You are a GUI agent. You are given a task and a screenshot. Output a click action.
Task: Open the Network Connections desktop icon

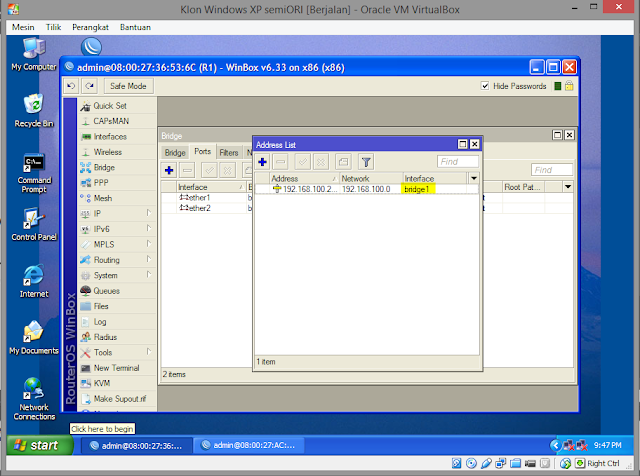(34, 399)
